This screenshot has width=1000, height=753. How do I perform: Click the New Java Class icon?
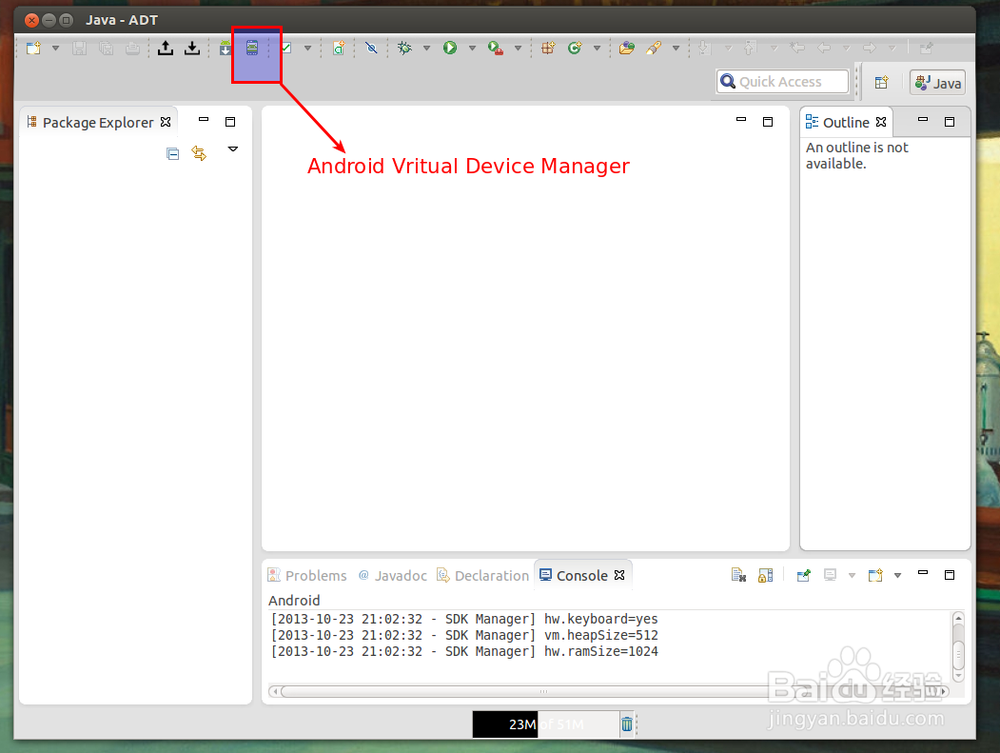click(x=575, y=48)
